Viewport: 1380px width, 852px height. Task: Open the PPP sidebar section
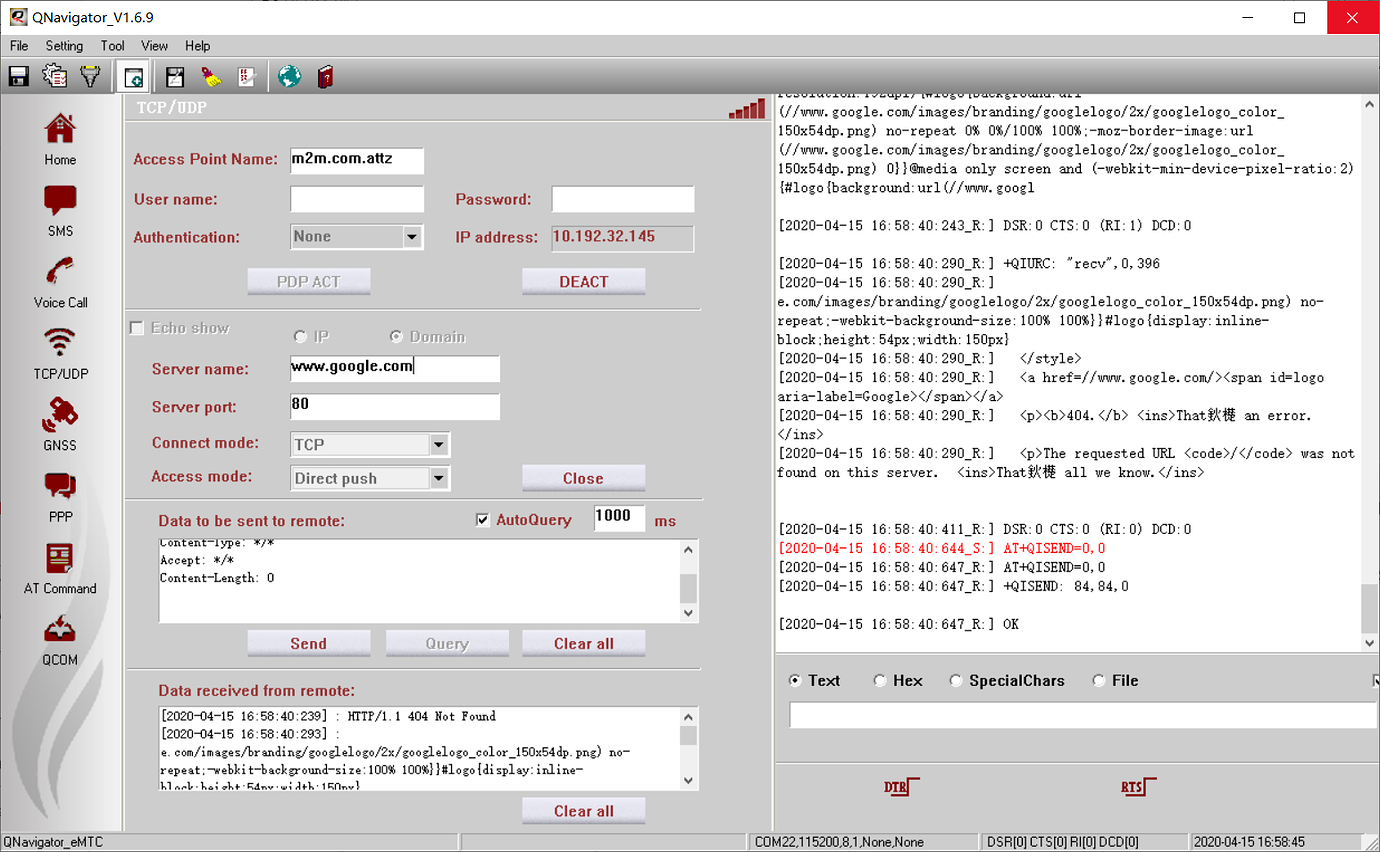[60, 497]
